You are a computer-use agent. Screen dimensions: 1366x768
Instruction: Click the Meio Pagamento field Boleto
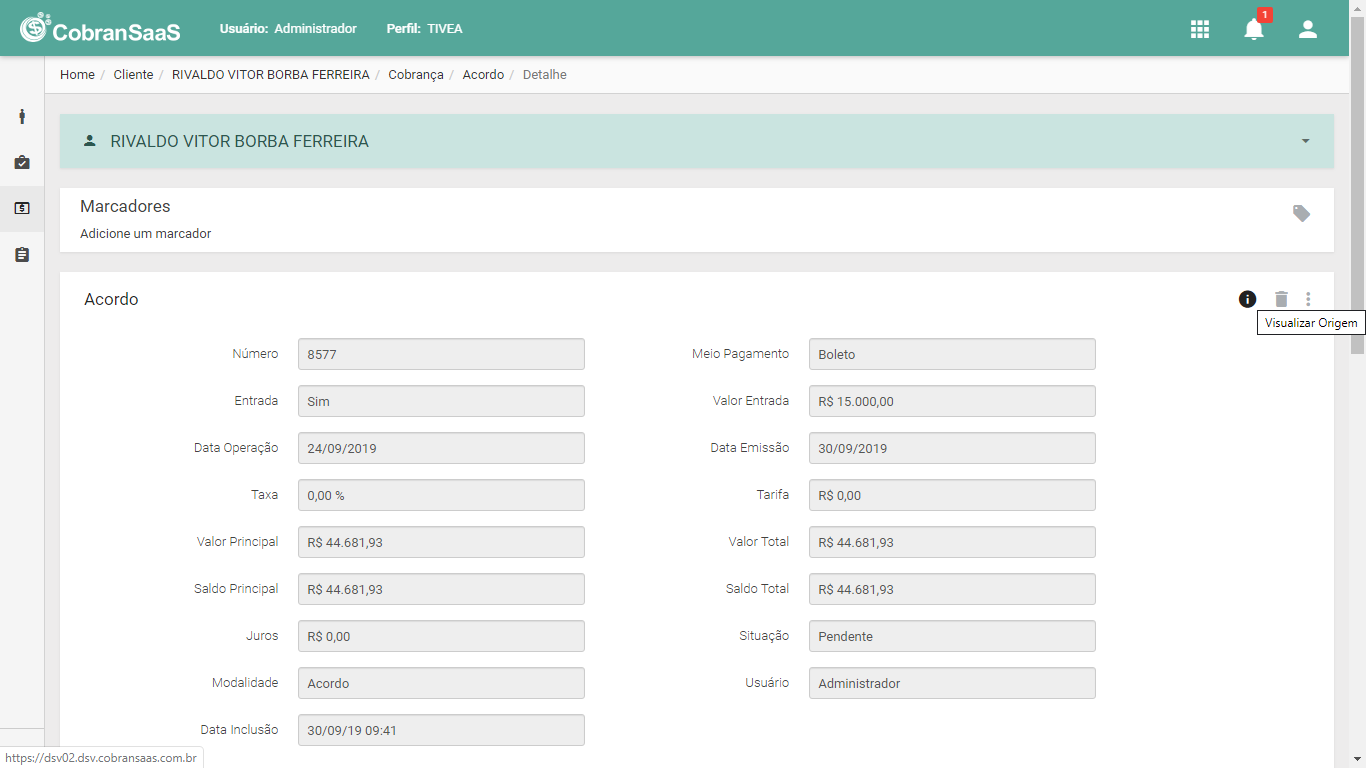point(952,354)
